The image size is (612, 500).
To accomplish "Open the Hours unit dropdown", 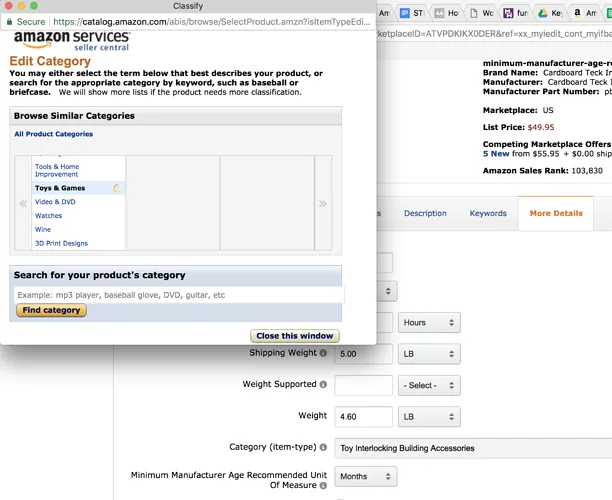I will [429, 322].
